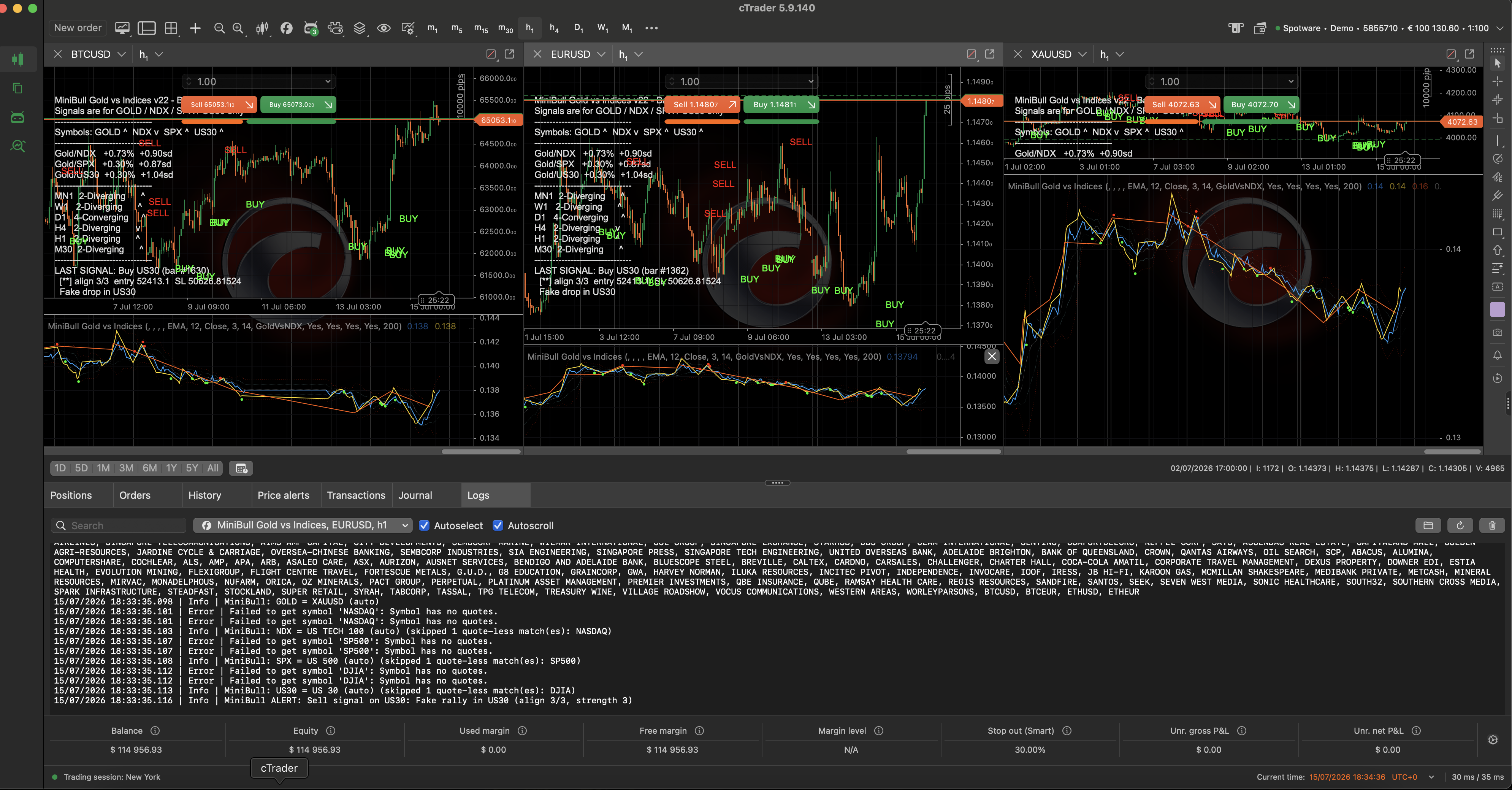Open the BTCUSD volume 1.00 dropdown
Image resolution: width=1512 pixels, height=790 pixels.
pos(328,82)
